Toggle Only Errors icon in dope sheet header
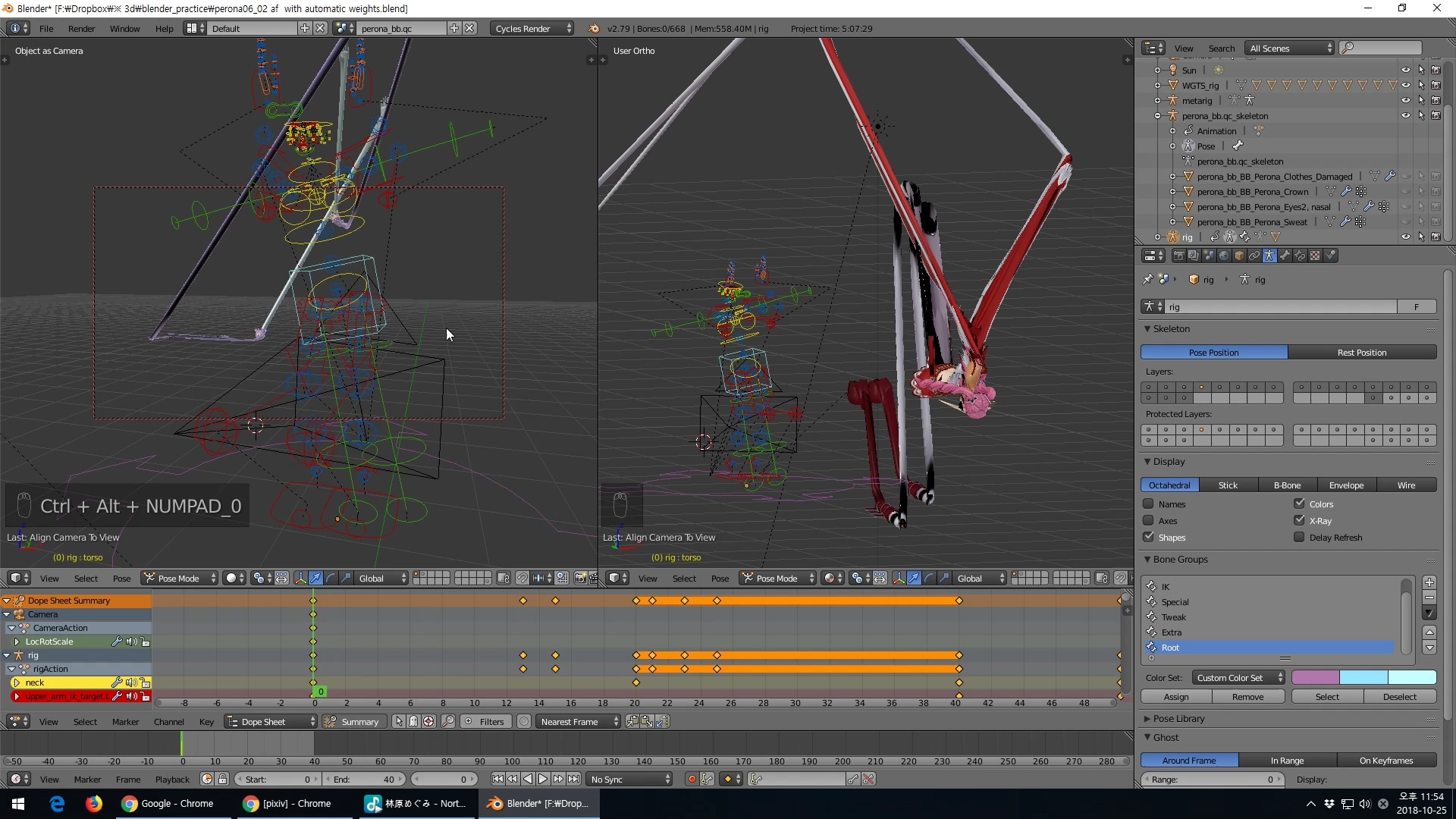The image size is (1456, 819). [x=429, y=721]
